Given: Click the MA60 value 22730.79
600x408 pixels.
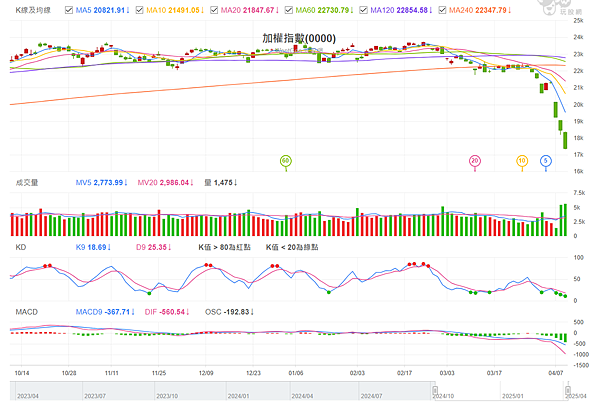Looking at the screenshot, I should tap(333, 10).
